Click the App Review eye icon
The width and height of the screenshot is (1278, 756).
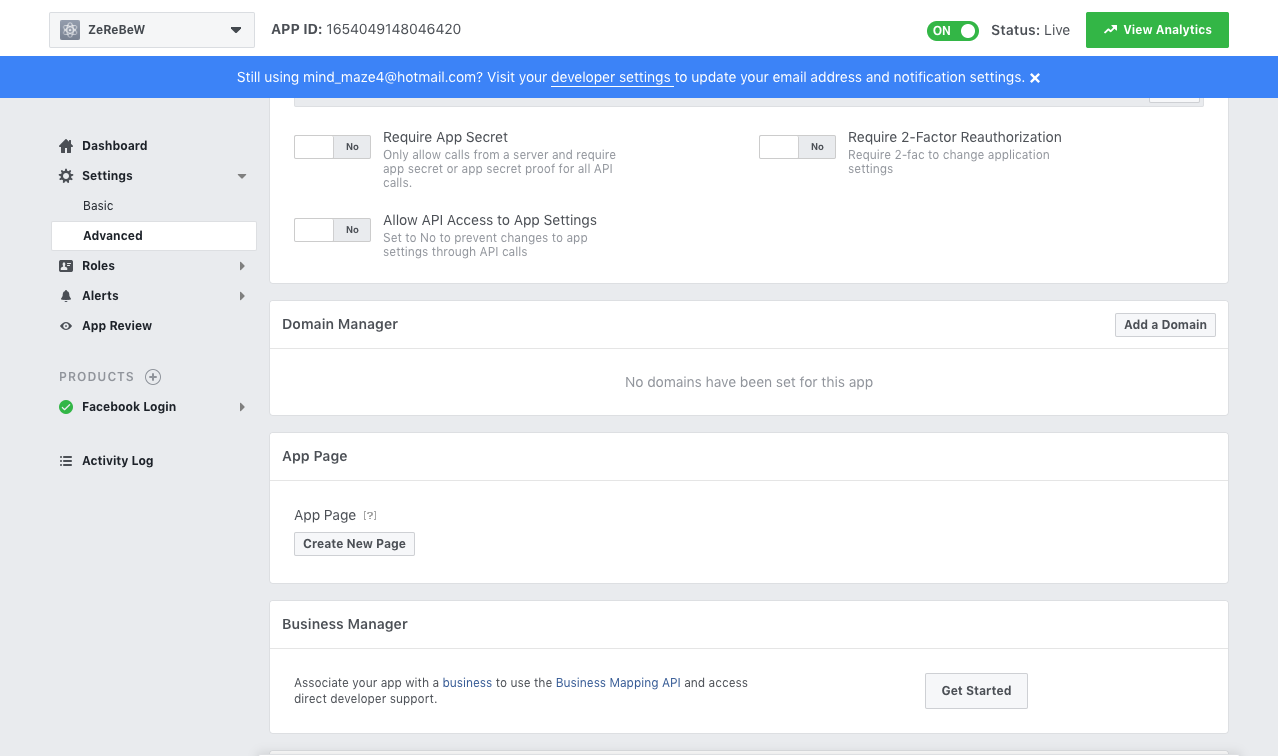click(66, 326)
